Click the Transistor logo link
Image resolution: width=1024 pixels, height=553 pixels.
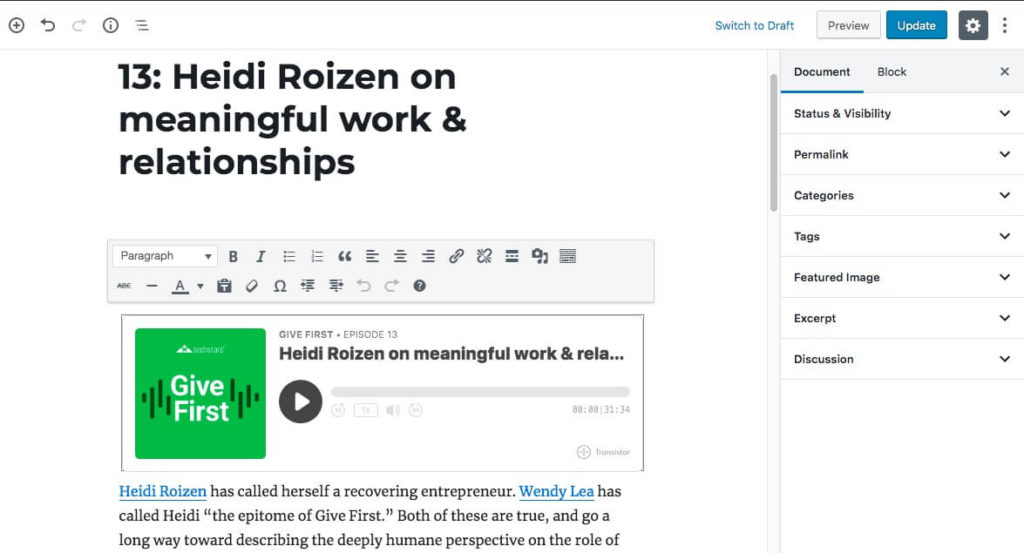coord(603,452)
